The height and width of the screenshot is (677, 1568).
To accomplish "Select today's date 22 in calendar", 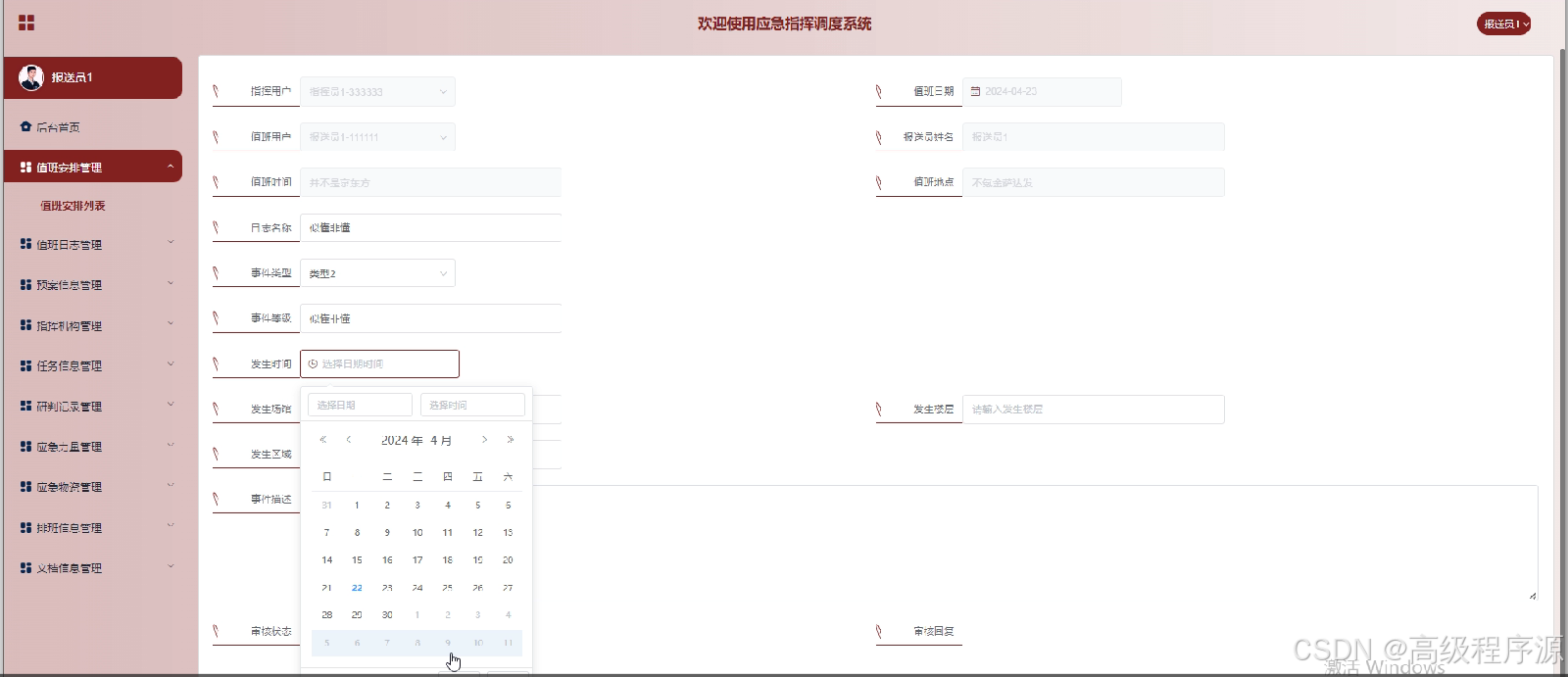I will 357,588.
